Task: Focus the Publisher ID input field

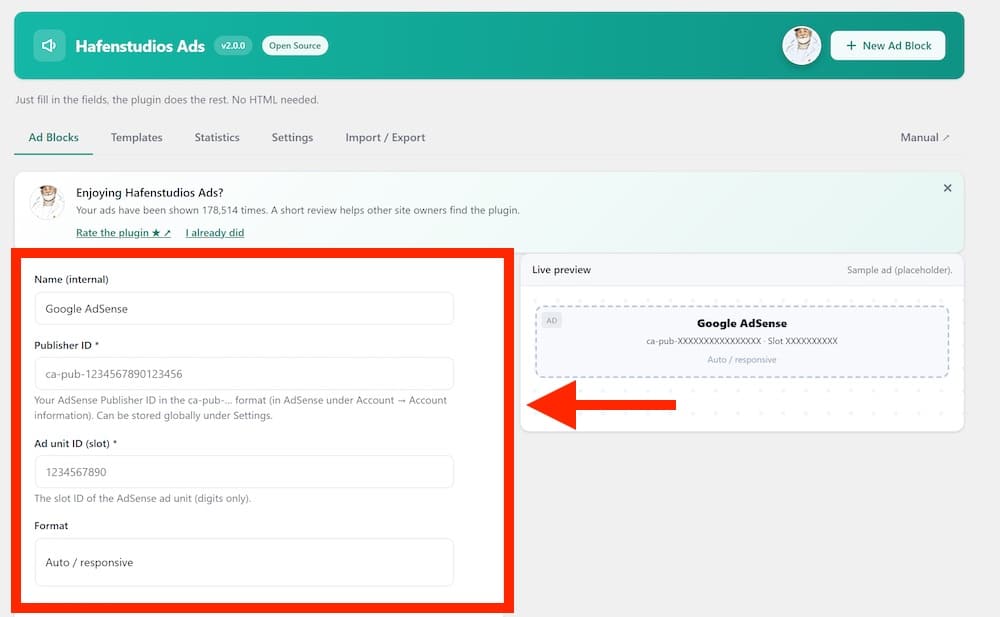Action: click(244, 374)
